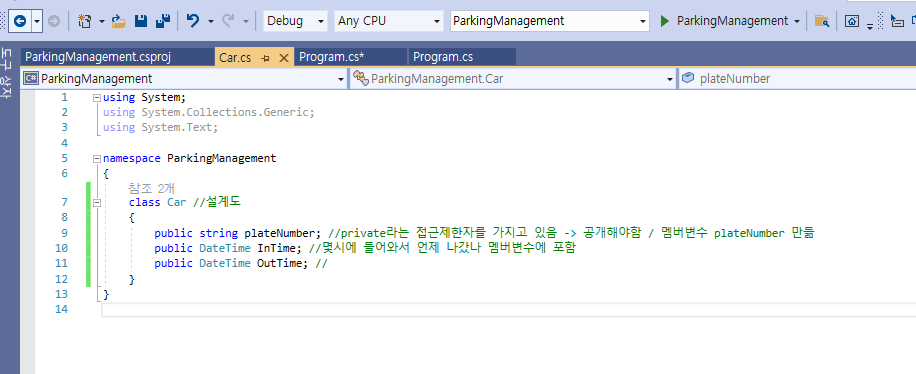Viewport: 916px width, 374px height.
Task: Open the New Project dropdown arrow
Action: pos(102,22)
